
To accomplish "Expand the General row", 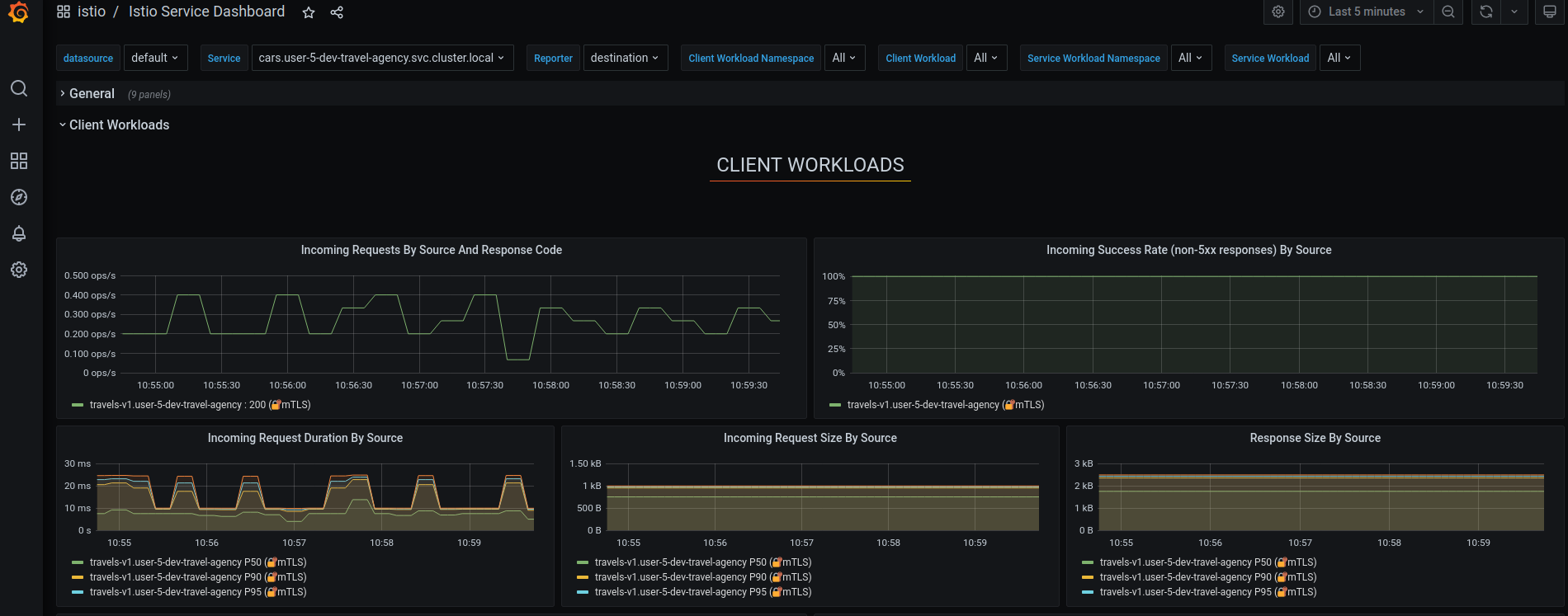I will pyautogui.click(x=92, y=94).
